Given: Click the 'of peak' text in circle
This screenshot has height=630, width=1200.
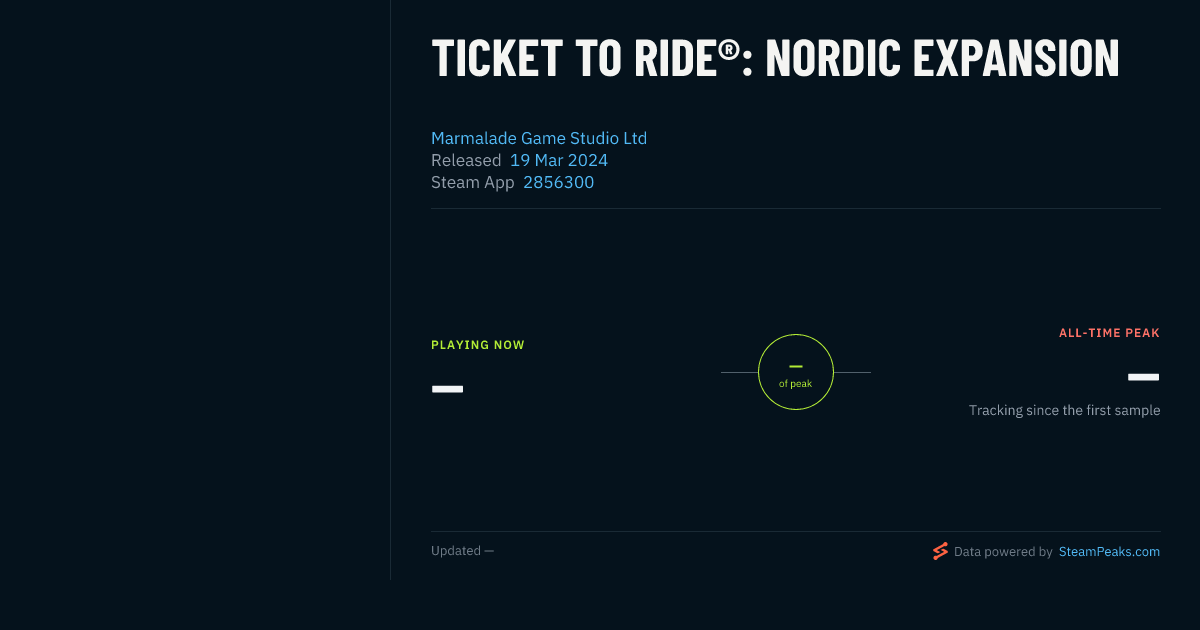Looking at the screenshot, I should pyautogui.click(x=796, y=384).
